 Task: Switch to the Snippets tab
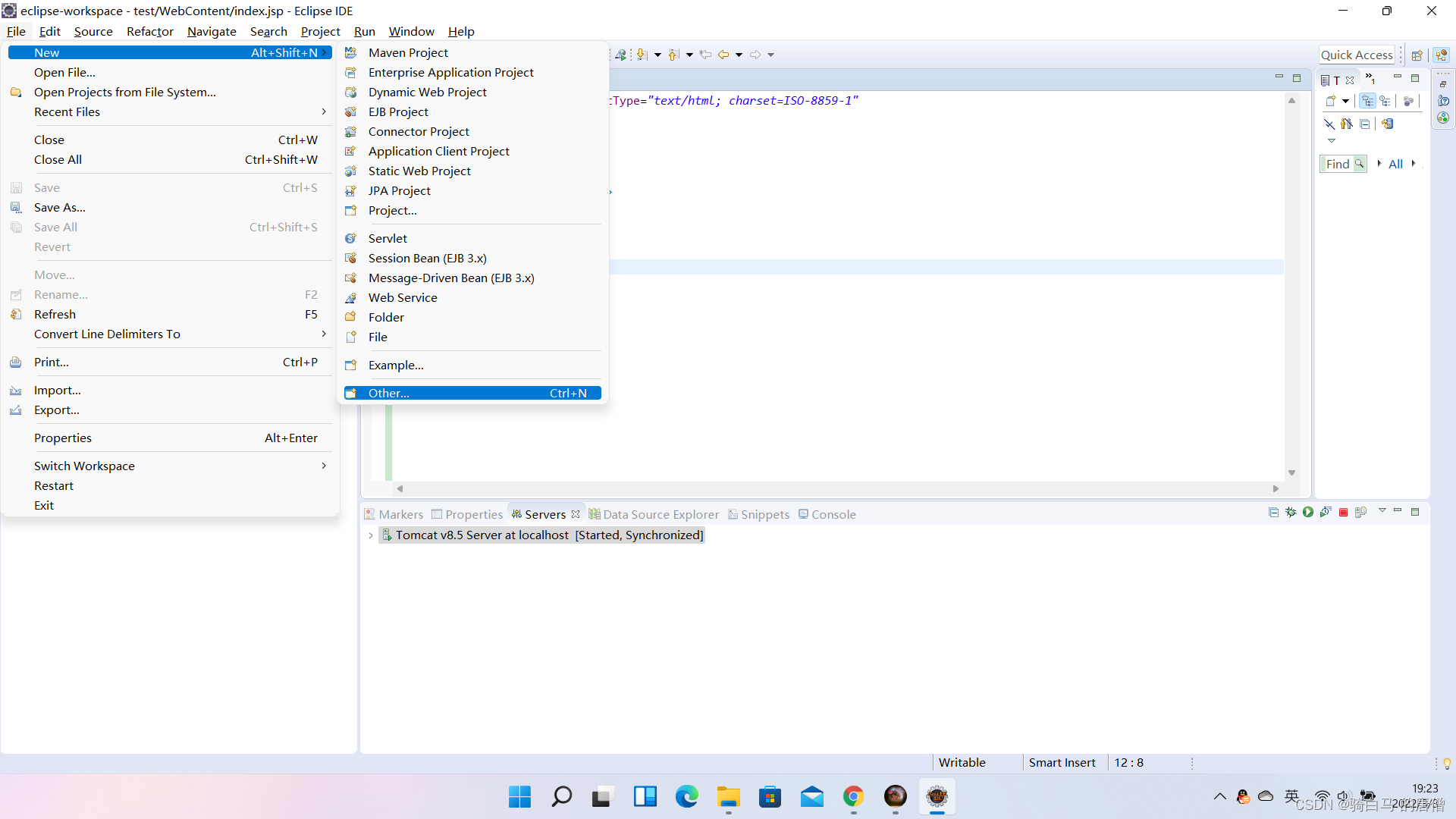tap(758, 514)
